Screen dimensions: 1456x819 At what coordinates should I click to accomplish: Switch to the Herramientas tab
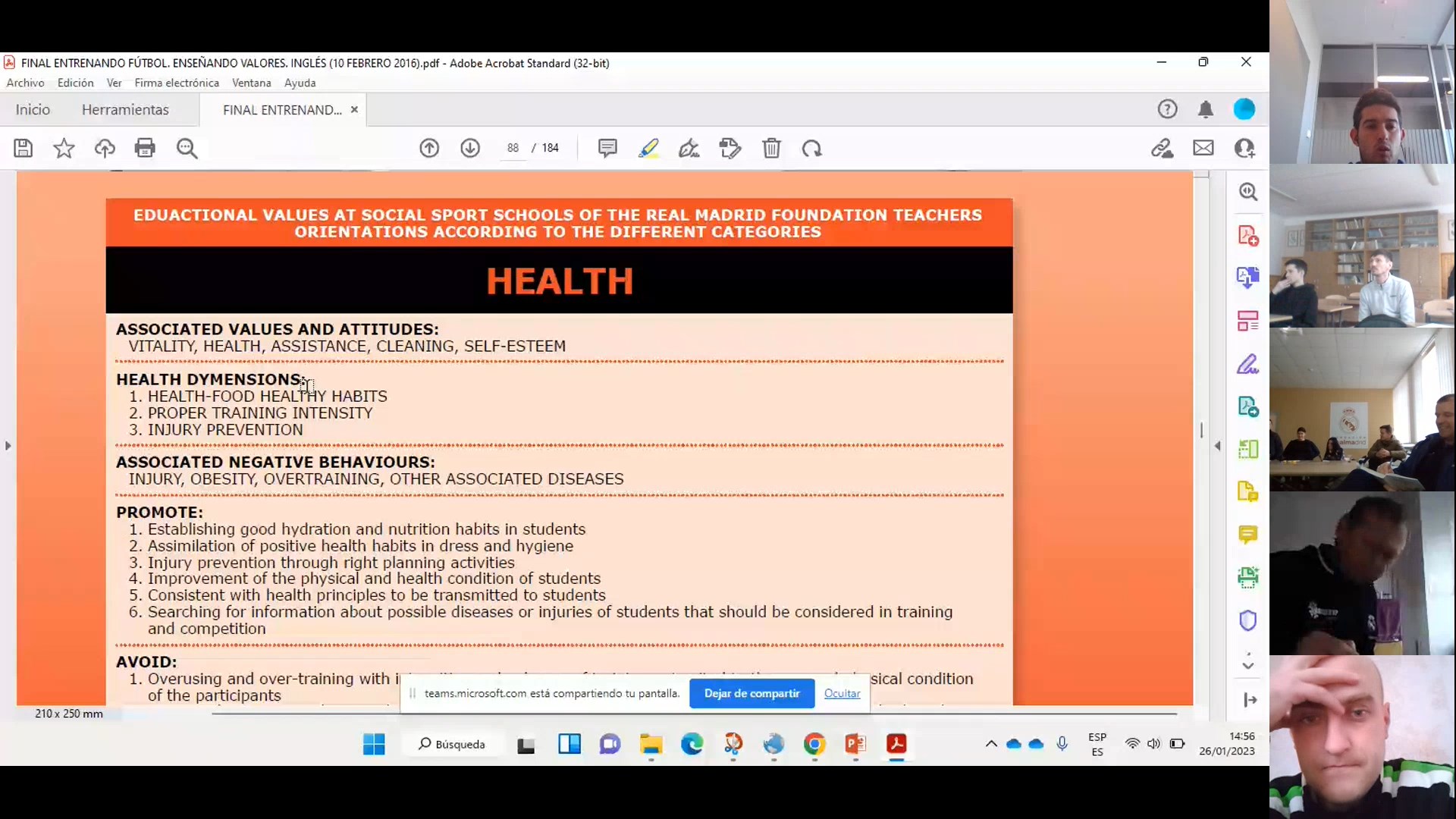125,110
